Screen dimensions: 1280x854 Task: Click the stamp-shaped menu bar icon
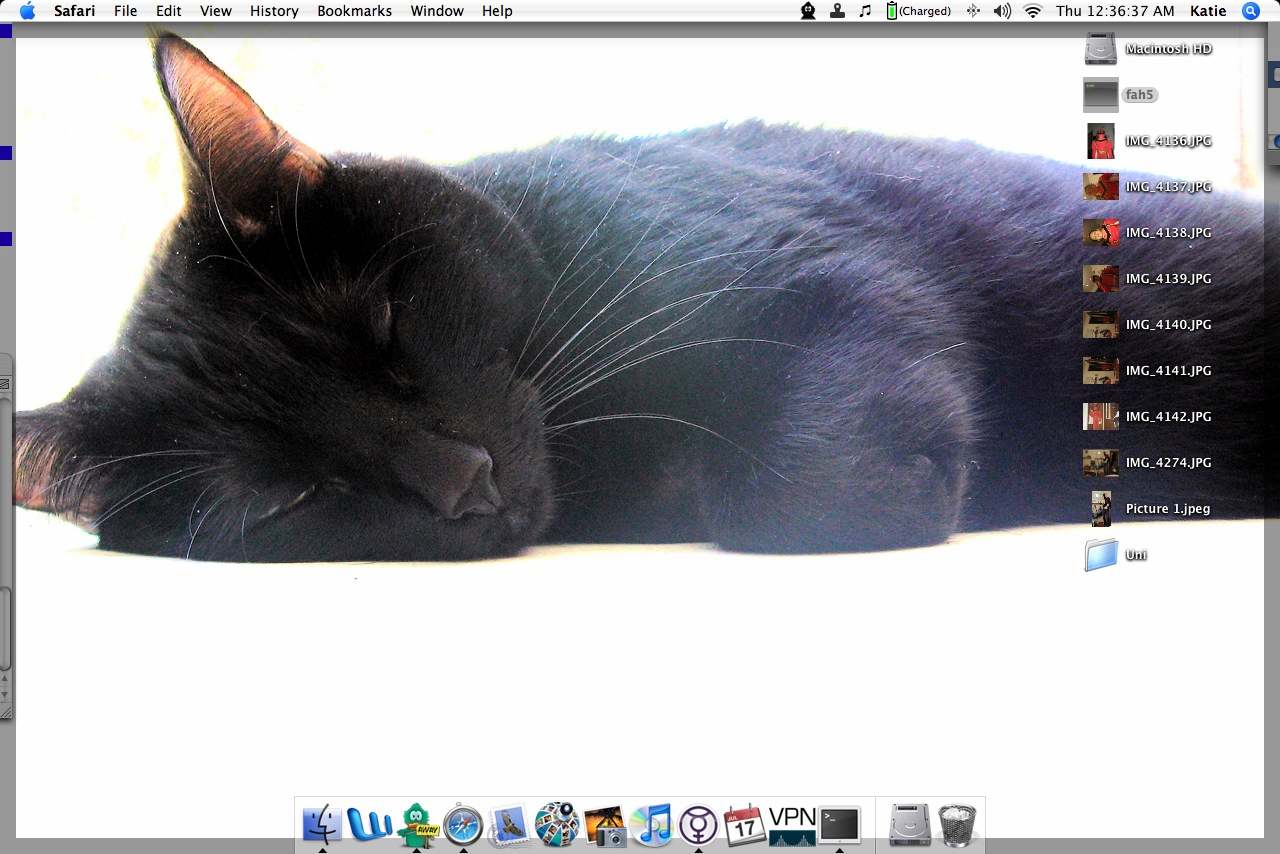[x=837, y=11]
